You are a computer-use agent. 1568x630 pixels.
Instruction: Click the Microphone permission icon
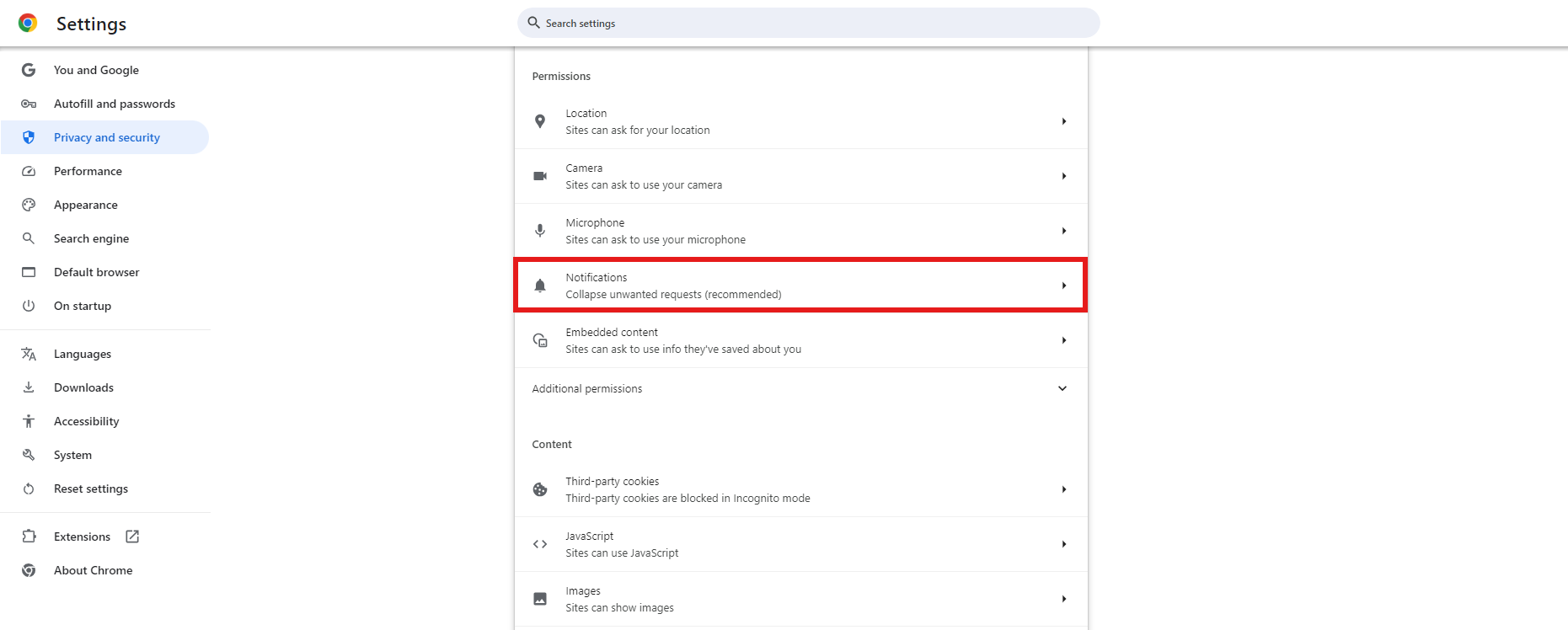pyautogui.click(x=540, y=231)
